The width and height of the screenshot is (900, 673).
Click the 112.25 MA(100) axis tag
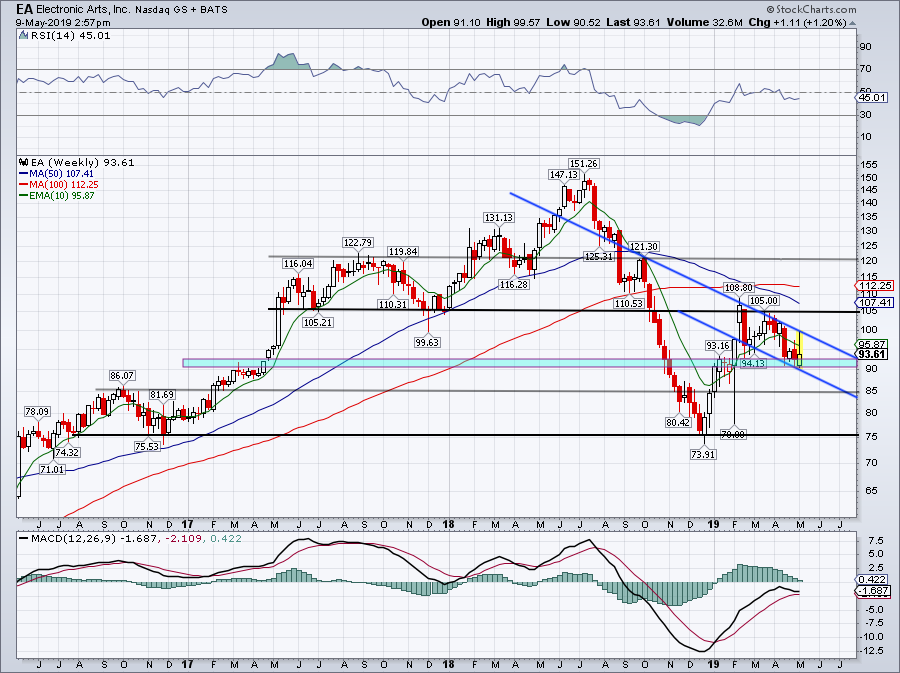point(876,286)
